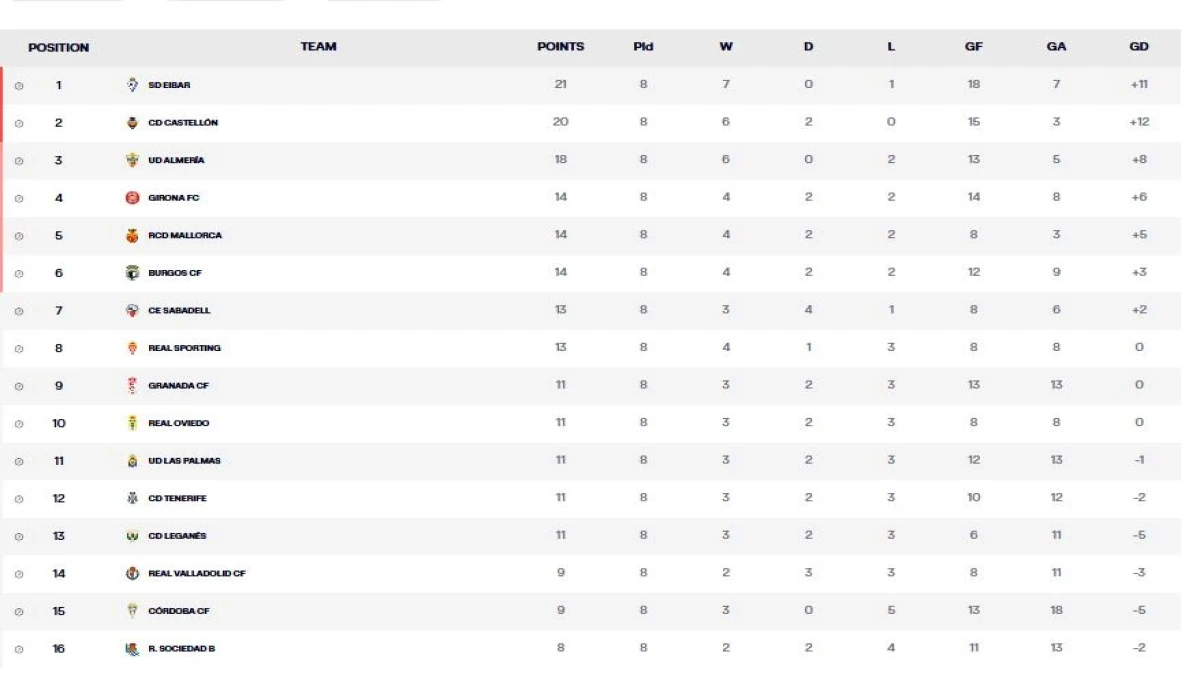The width and height of the screenshot is (1200, 675).
Task: Expand the row indicator for position 7
Action: [x=19, y=310]
